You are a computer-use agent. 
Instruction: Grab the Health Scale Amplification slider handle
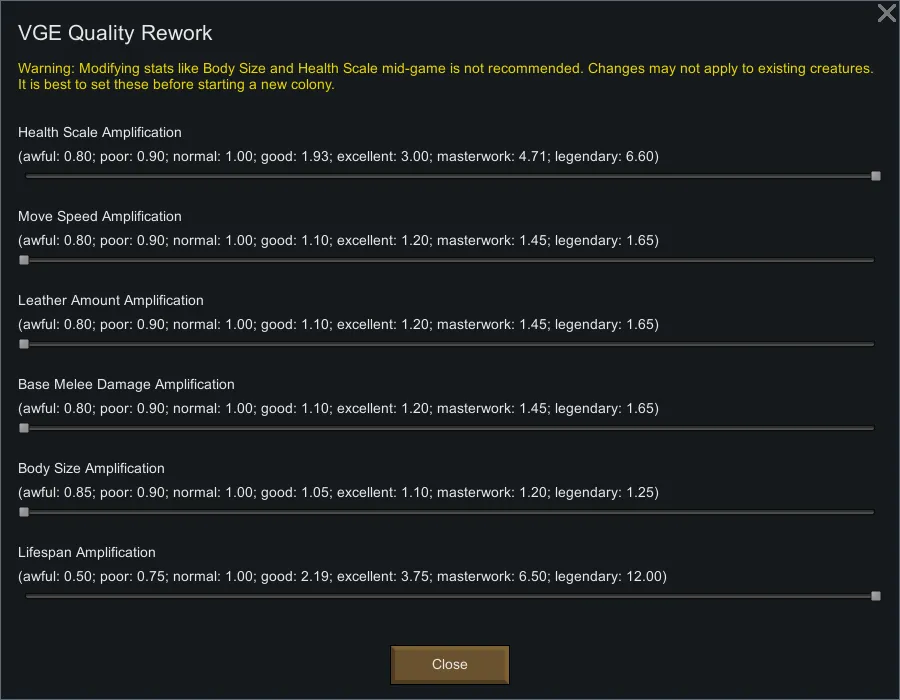point(876,176)
